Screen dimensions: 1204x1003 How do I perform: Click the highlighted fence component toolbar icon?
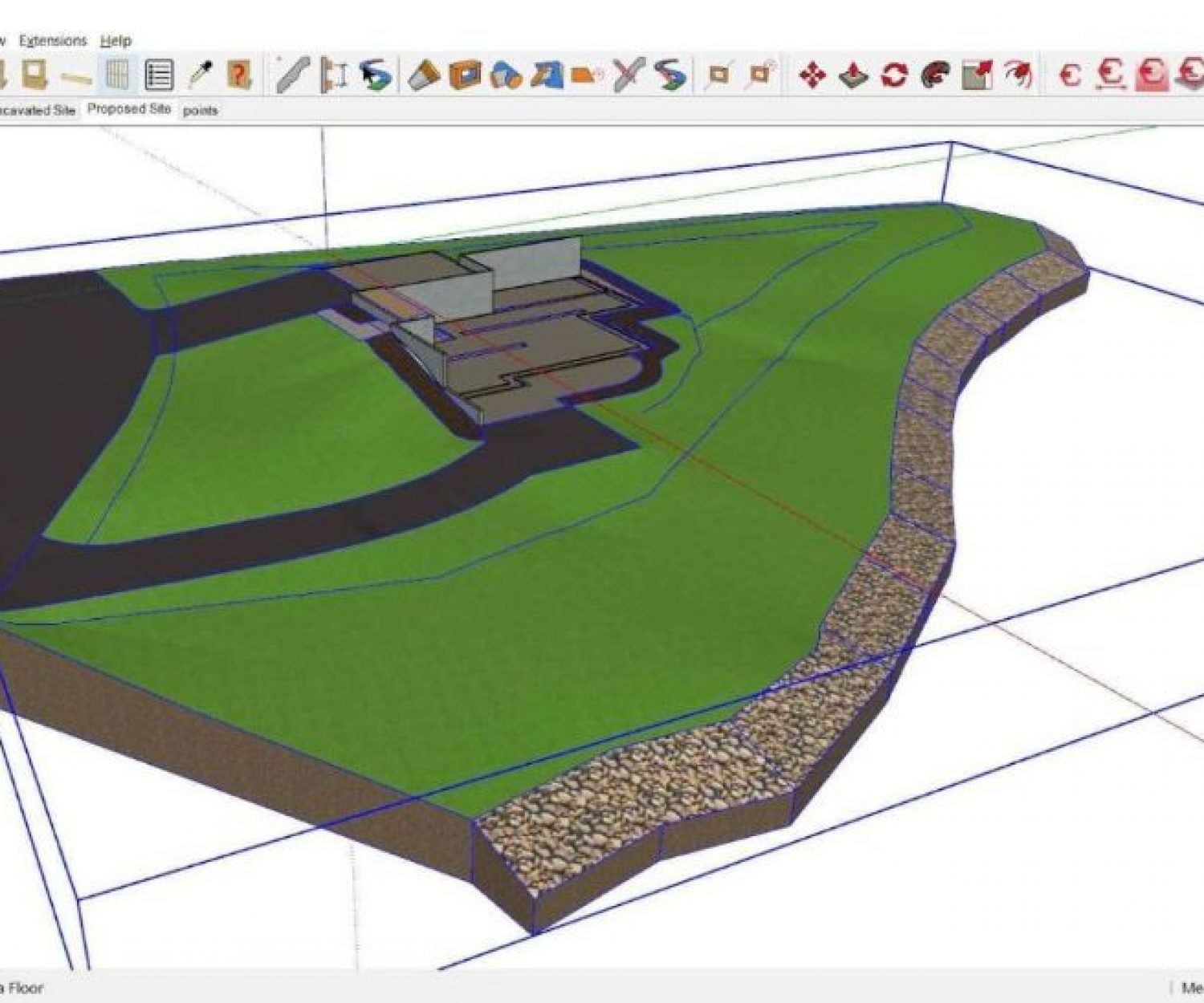point(118,74)
